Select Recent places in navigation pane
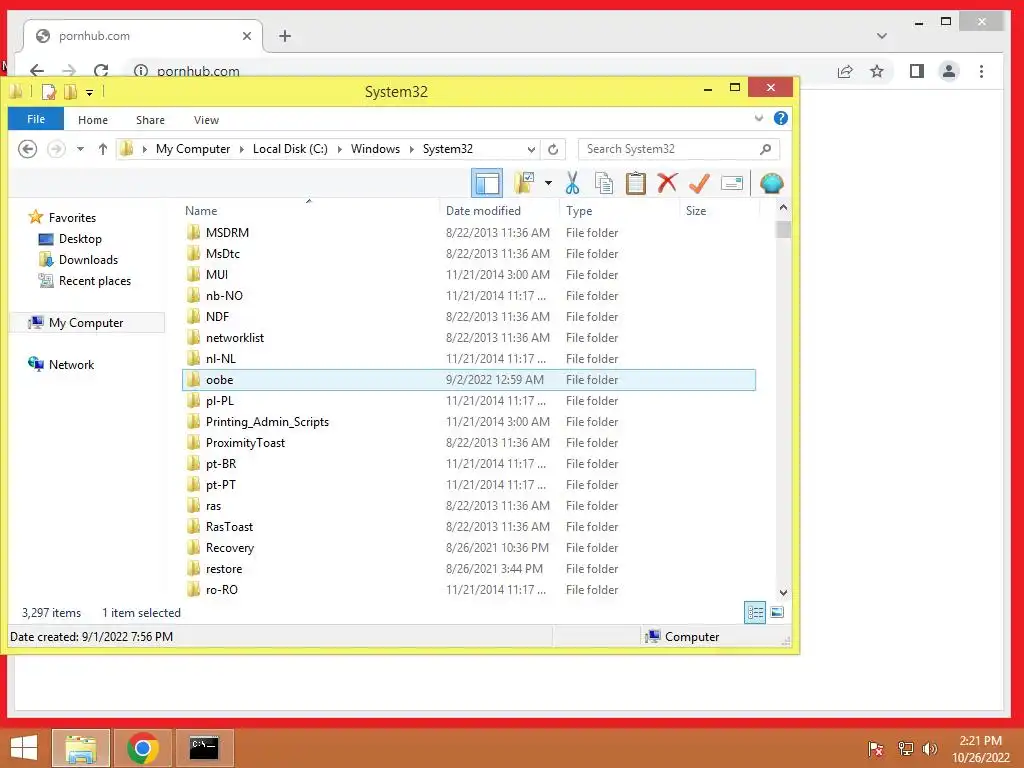Screen dimensions: 1024x768 [95, 281]
